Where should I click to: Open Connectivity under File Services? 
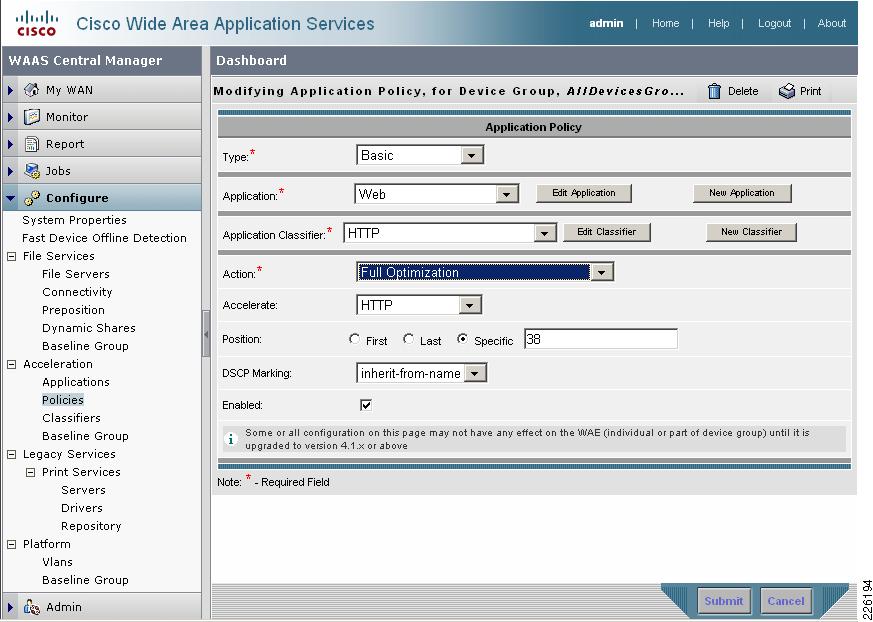tap(77, 292)
